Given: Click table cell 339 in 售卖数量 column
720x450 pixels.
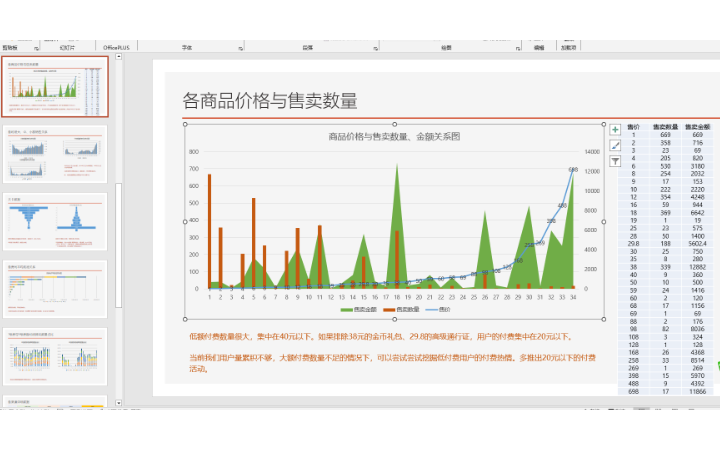Looking at the screenshot, I should point(665,267).
